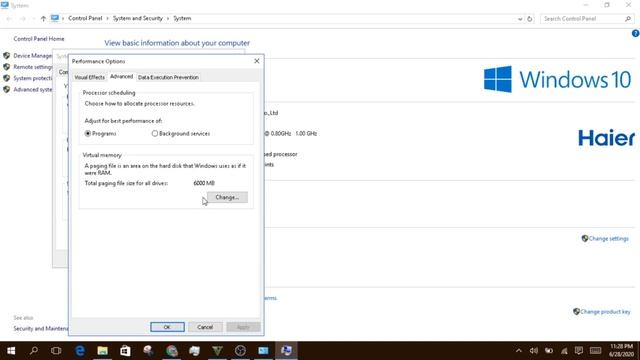Viewport: 640px width, 360px height.
Task: Click the pinned app icon right of Chrome
Action: [195, 351]
